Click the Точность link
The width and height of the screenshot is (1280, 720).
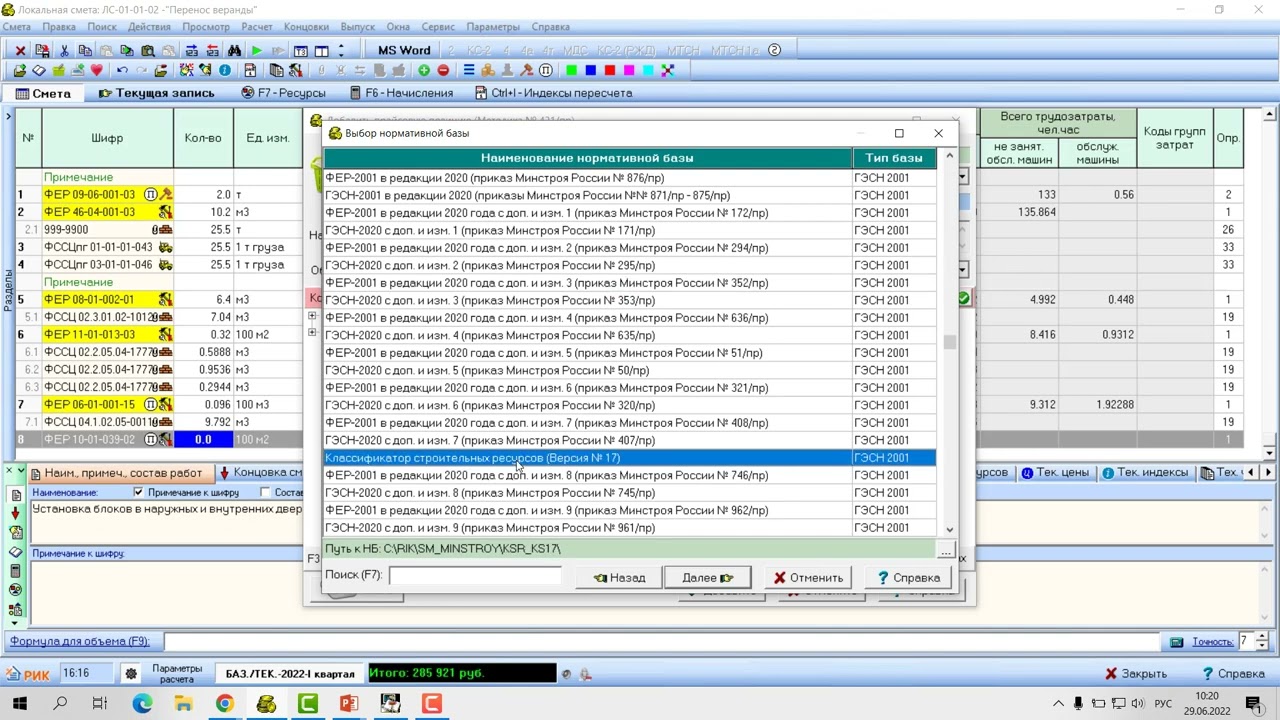point(1212,642)
